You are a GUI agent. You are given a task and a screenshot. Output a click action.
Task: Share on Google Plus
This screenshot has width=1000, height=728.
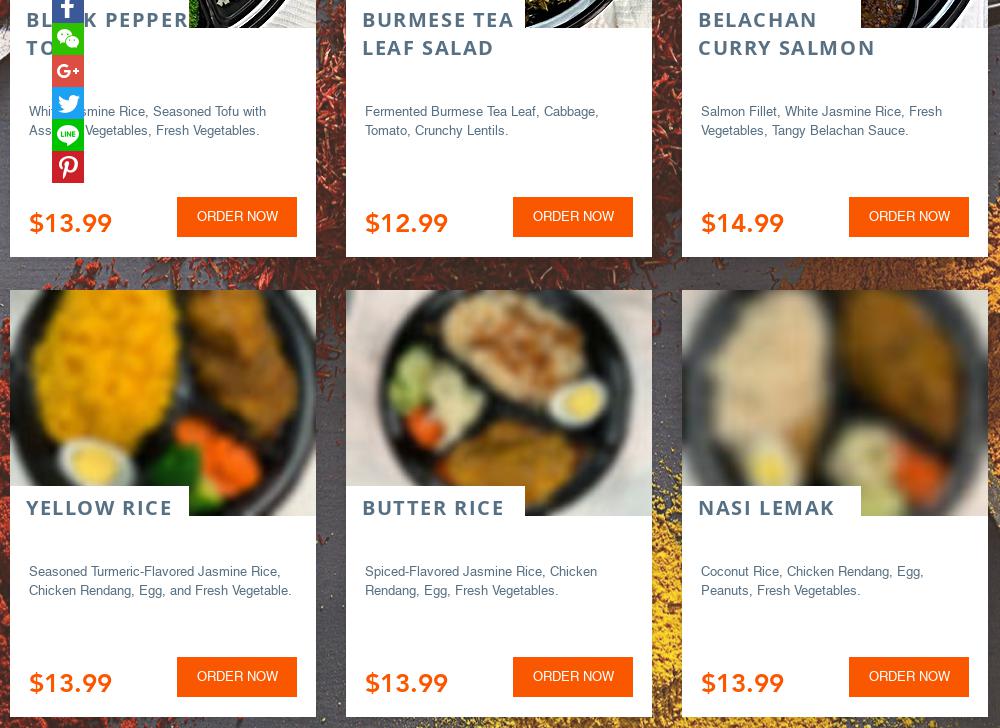(x=68, y=71)
